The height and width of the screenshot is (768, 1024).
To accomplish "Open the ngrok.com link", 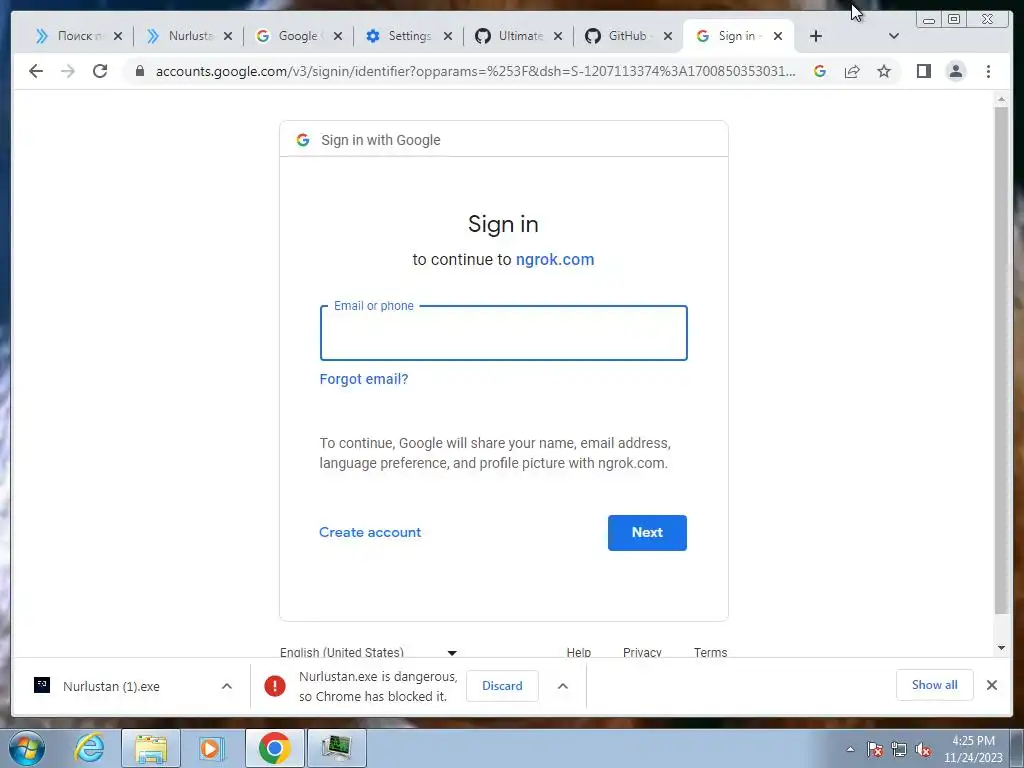I will pos(555,259).
